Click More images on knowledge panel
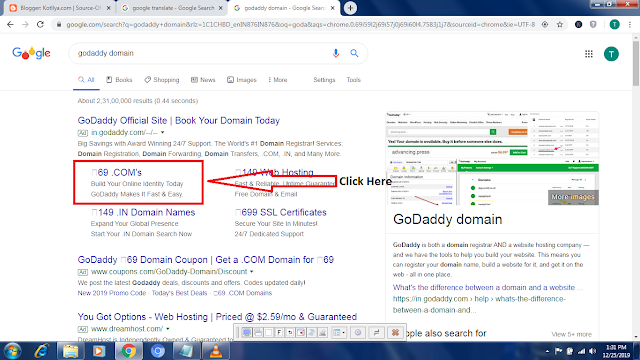Image resolution: width=640 pixels, height=360 pixels. click(573, 197)
